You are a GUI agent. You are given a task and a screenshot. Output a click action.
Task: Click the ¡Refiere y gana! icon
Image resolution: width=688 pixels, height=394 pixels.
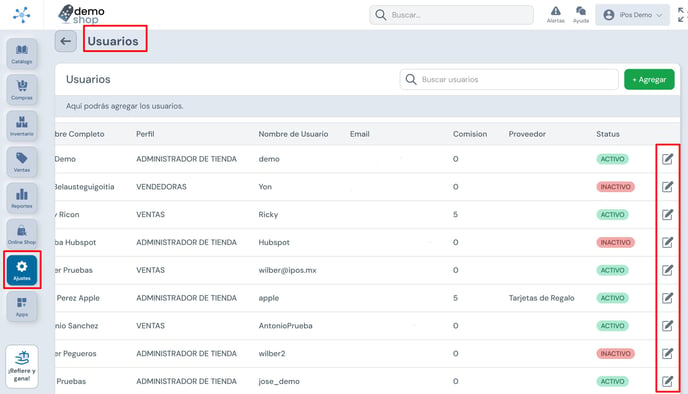click(22, 366)
